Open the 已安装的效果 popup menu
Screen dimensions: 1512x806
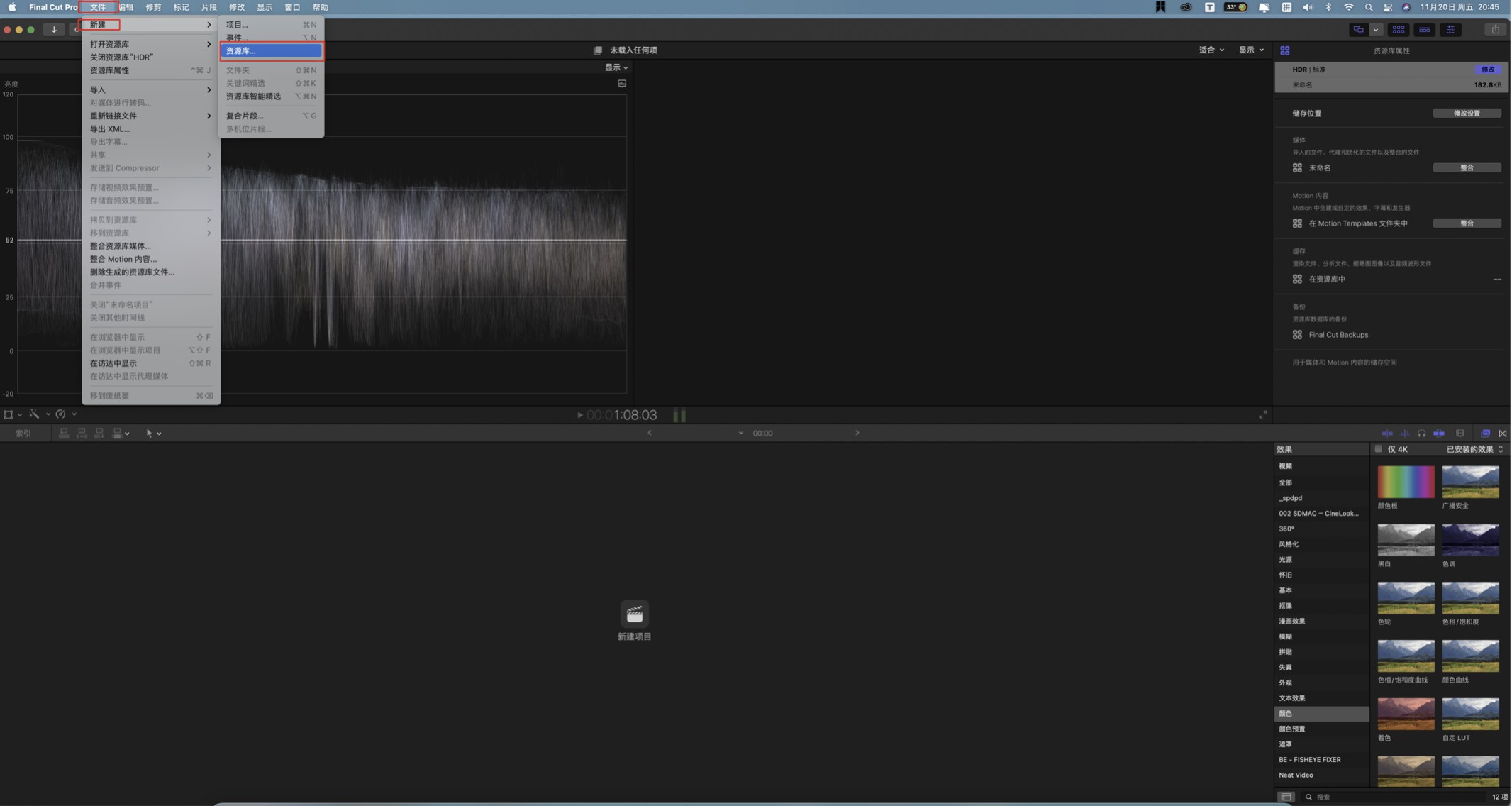click(1474, 449)
